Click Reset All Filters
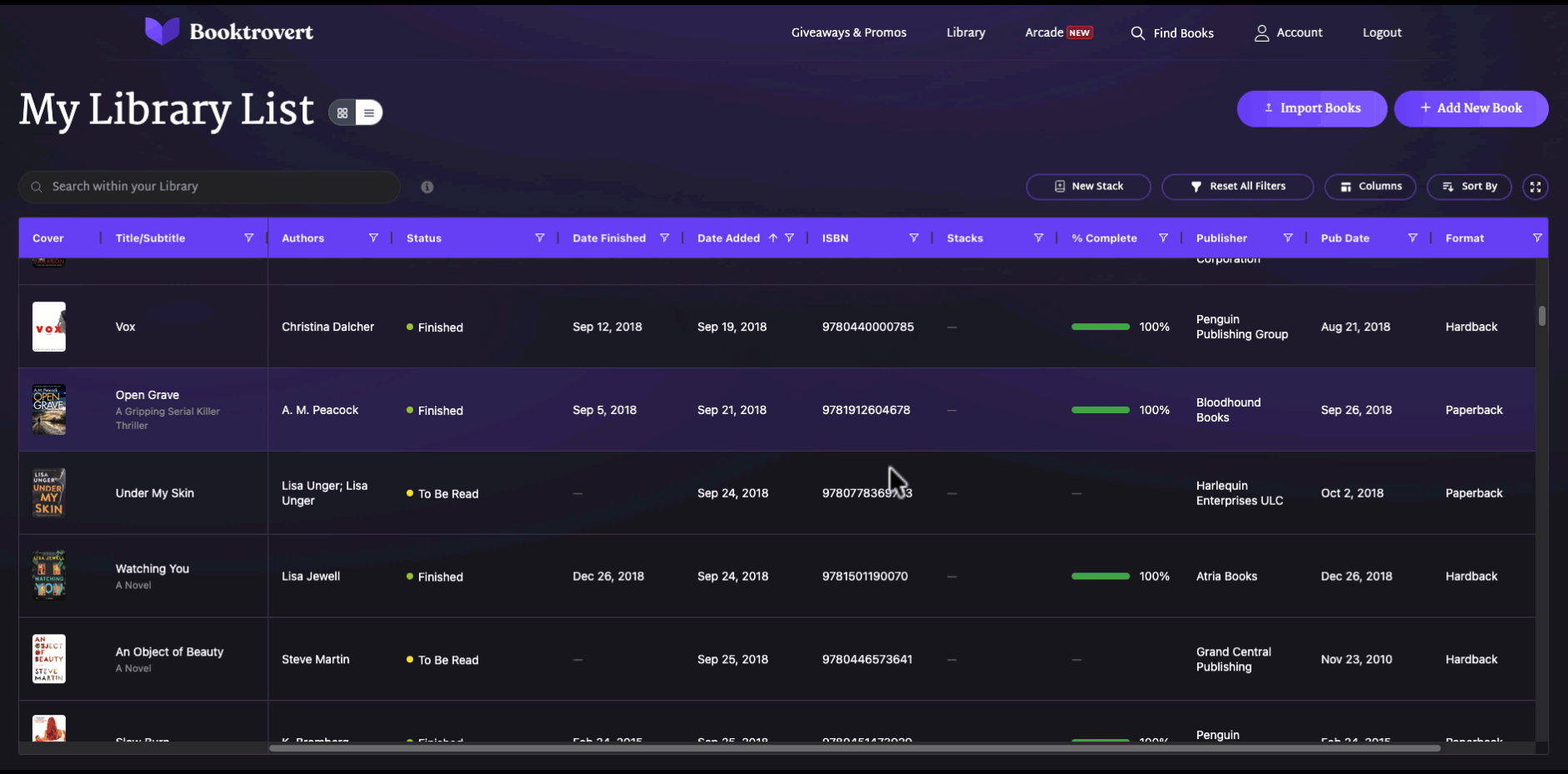 coord(1237,187)
